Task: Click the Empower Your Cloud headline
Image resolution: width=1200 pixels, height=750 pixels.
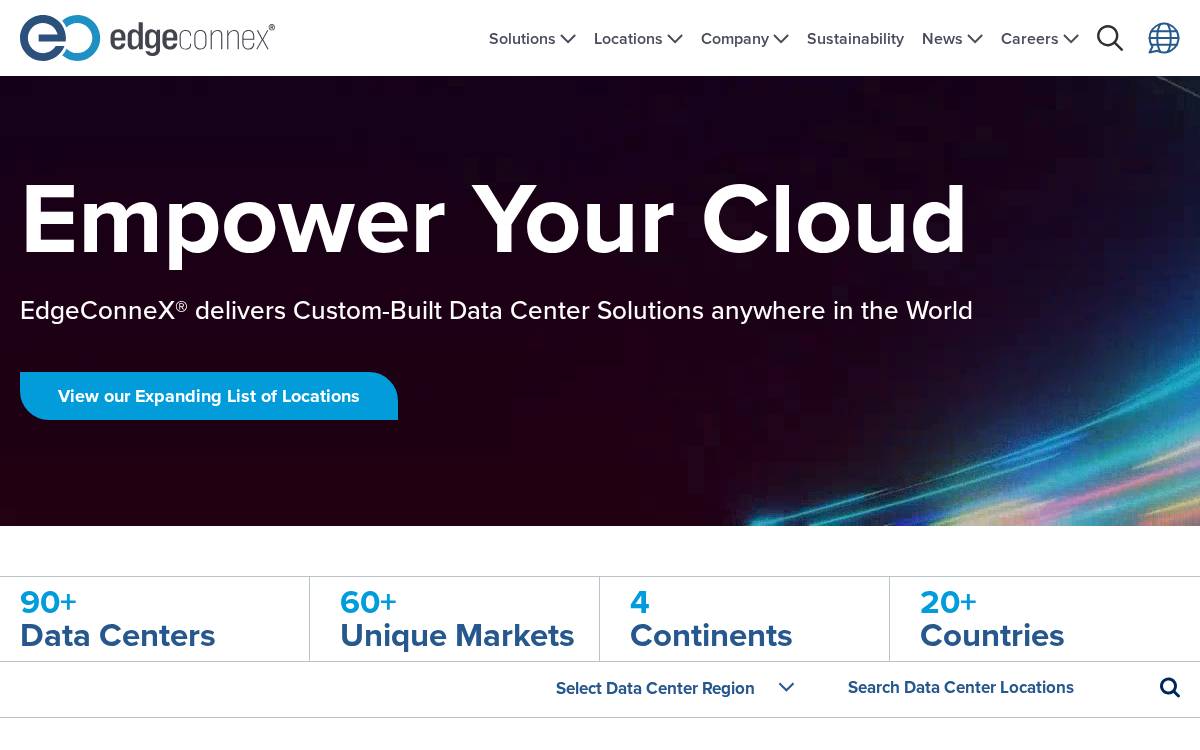Action: pyautogui.click(x=494, y=220)
